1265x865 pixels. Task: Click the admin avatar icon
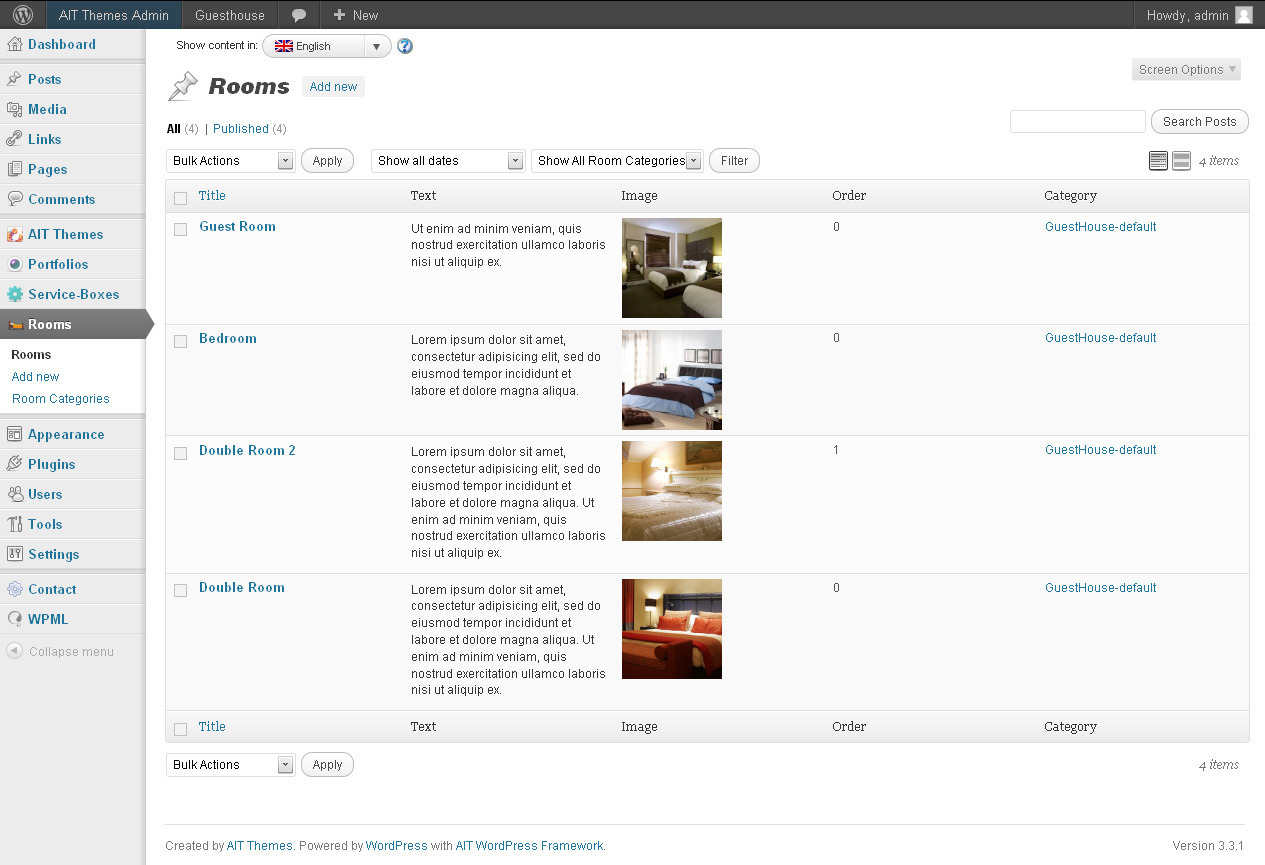1243,15
